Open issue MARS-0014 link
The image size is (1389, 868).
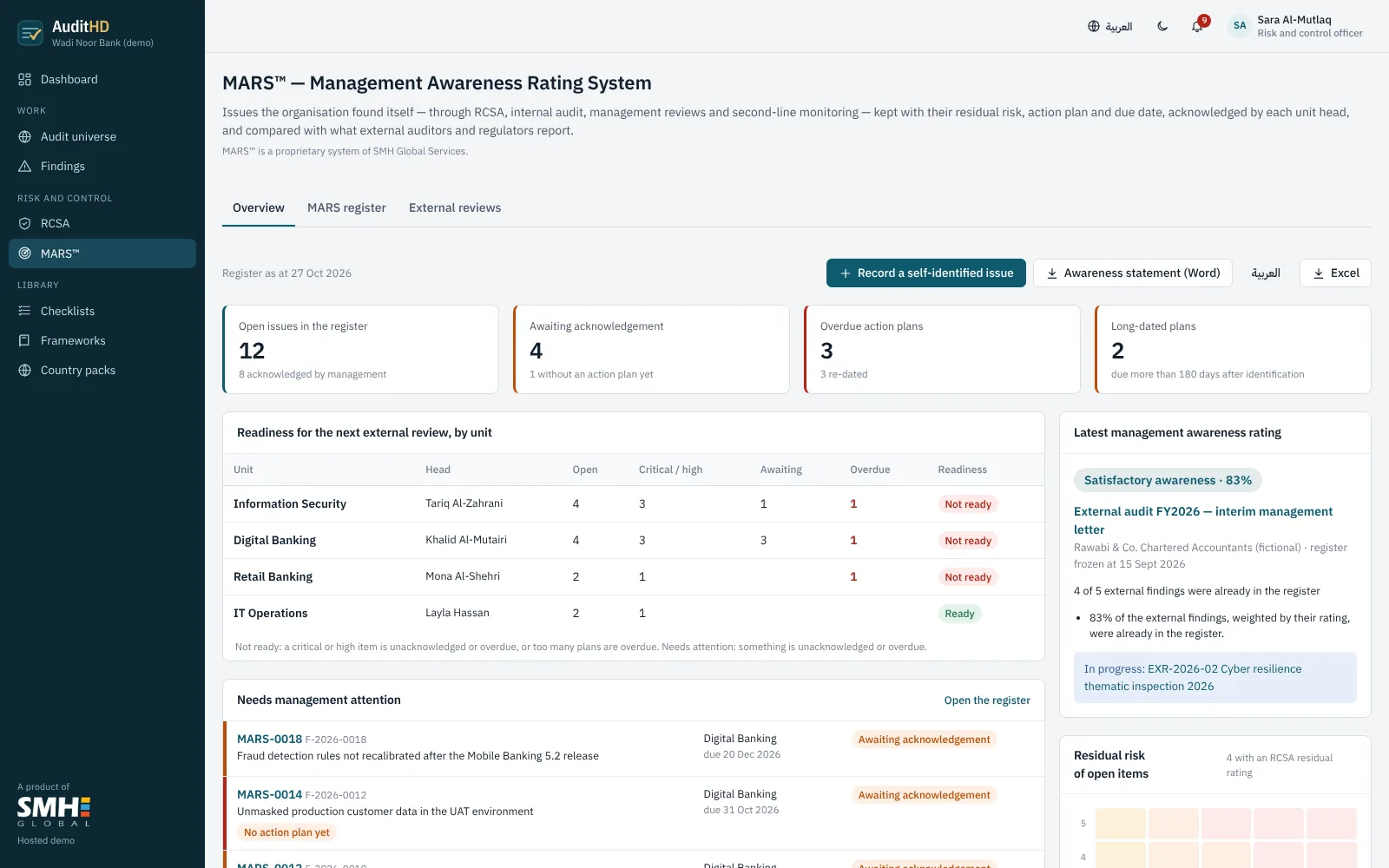point(269,795)
